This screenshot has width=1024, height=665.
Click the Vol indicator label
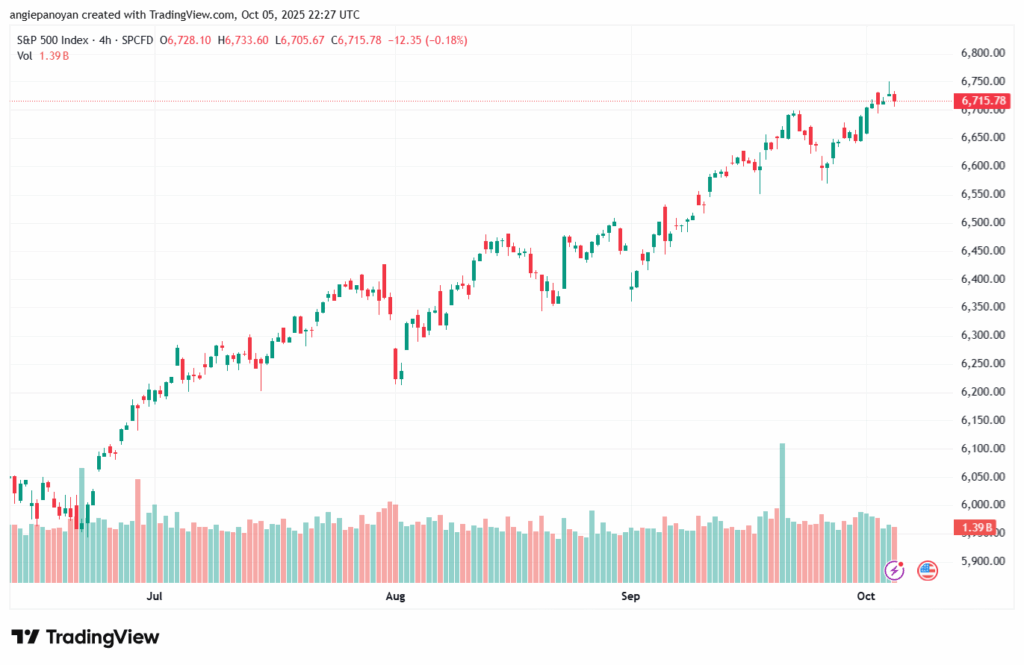coord(25,56)
